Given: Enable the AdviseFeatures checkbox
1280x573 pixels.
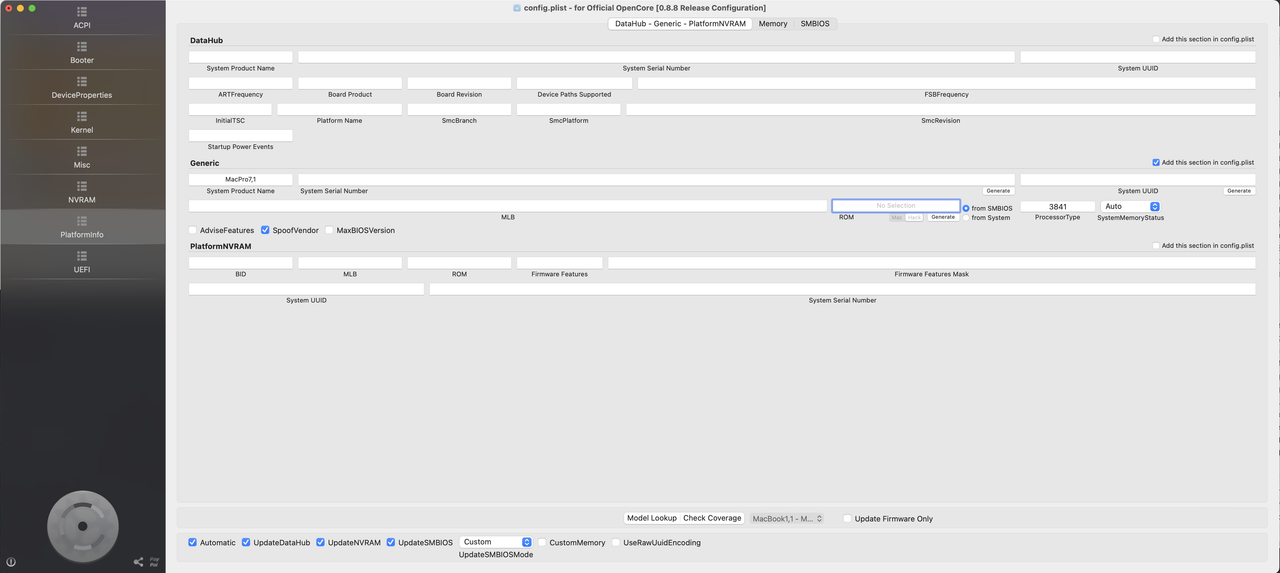Looking at the screenshot, I should coord(193,230).
